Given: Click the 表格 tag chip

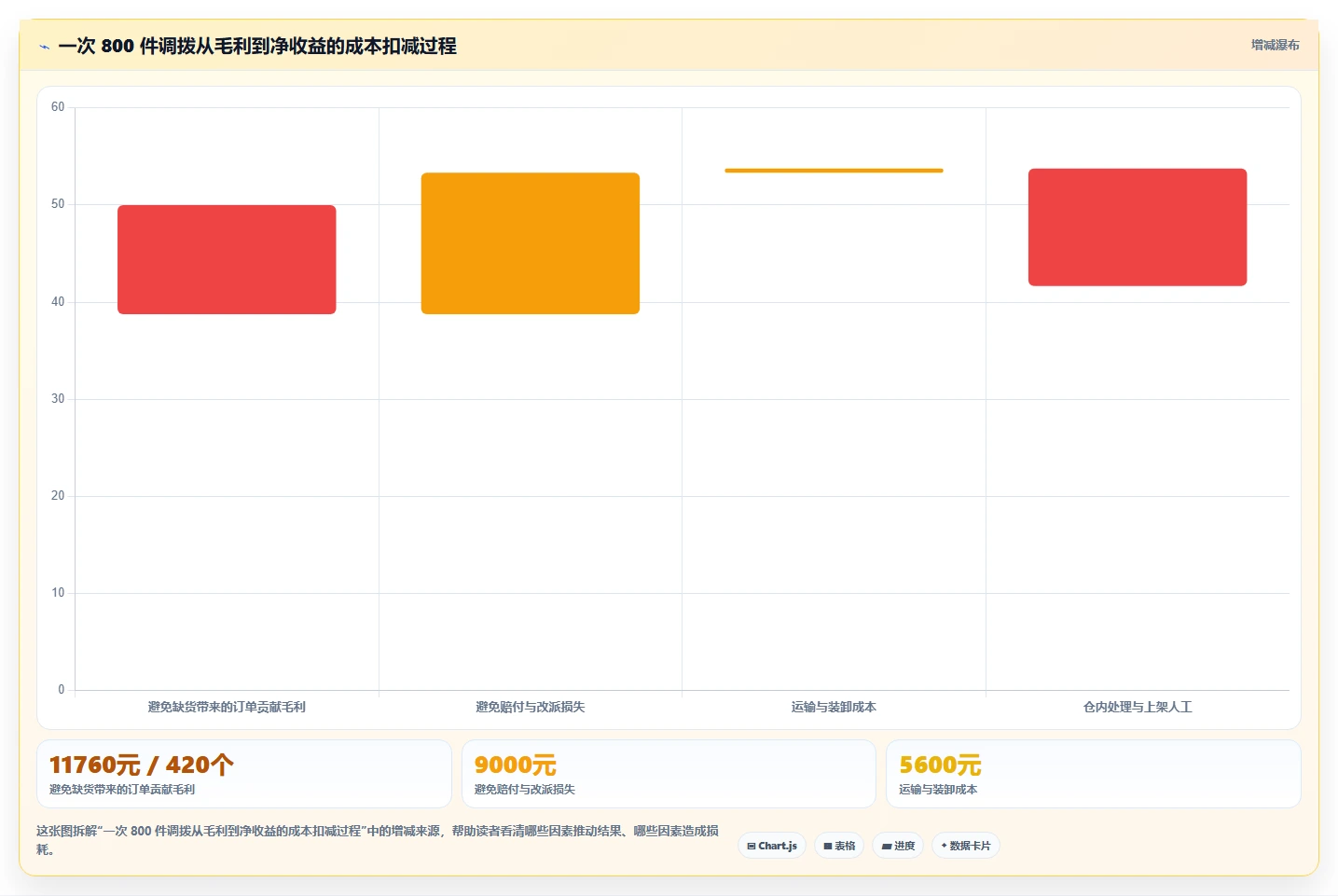Looking at the screenshot, I should (839, 846).
